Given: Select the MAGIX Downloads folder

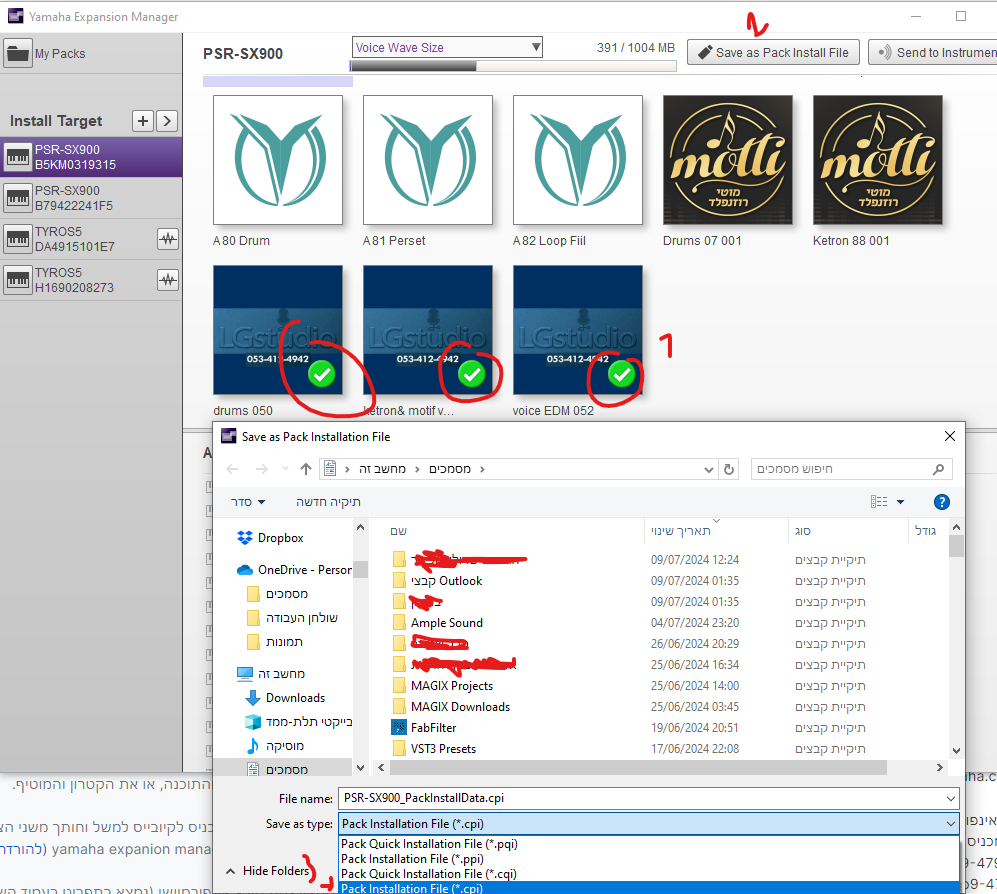Looking at the screenshot, I should click(460, 707).
